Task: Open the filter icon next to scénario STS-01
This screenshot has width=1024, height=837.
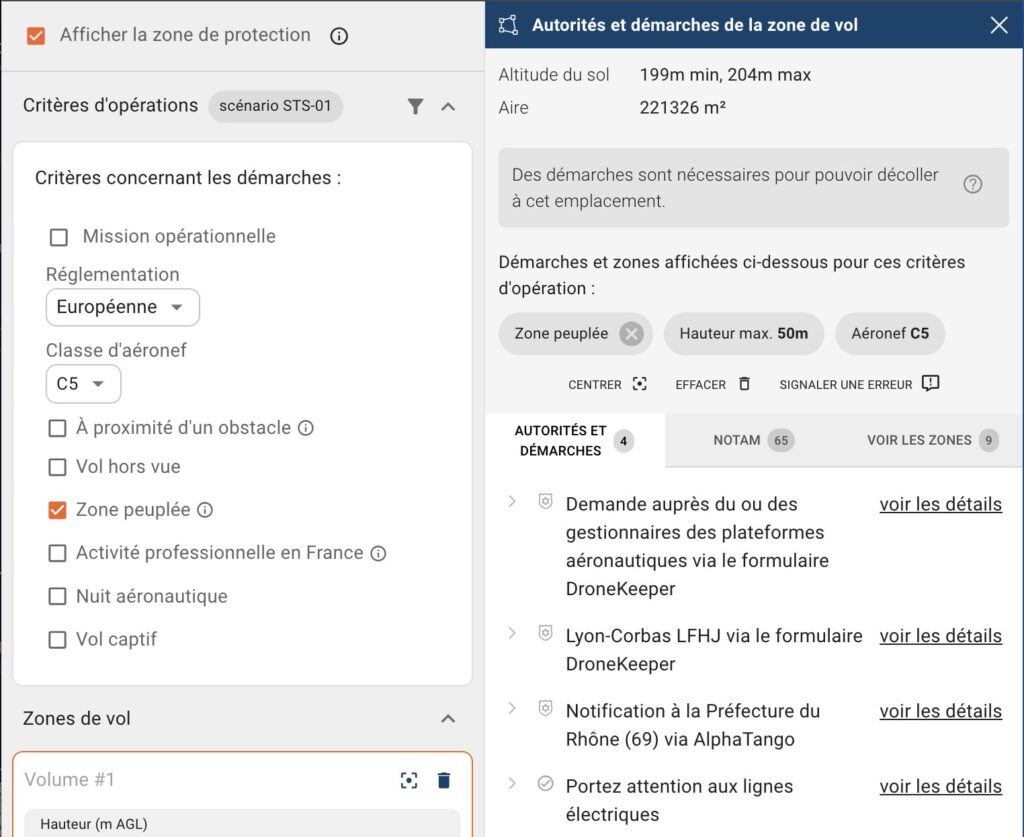Action: point(416,107)
